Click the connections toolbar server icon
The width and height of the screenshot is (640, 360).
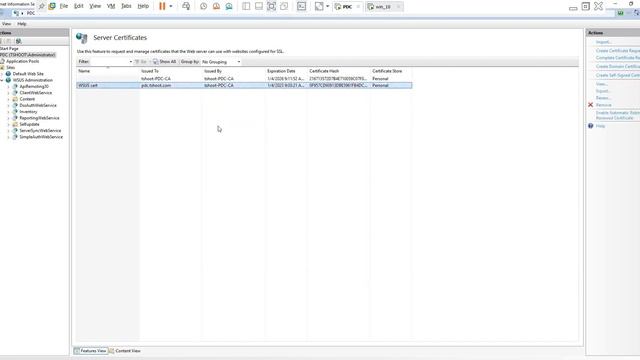coord(18,41)
